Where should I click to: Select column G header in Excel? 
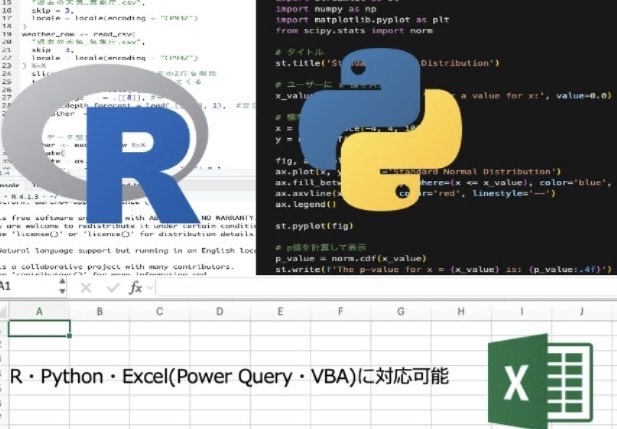[401, 311]
